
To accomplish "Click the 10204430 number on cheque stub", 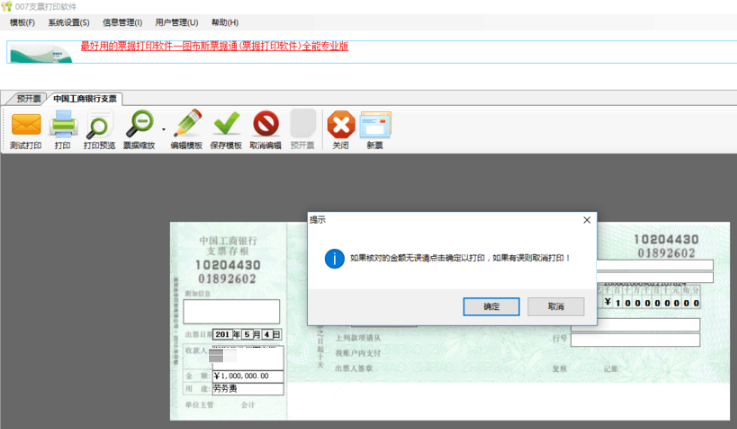I will point(228,265).
